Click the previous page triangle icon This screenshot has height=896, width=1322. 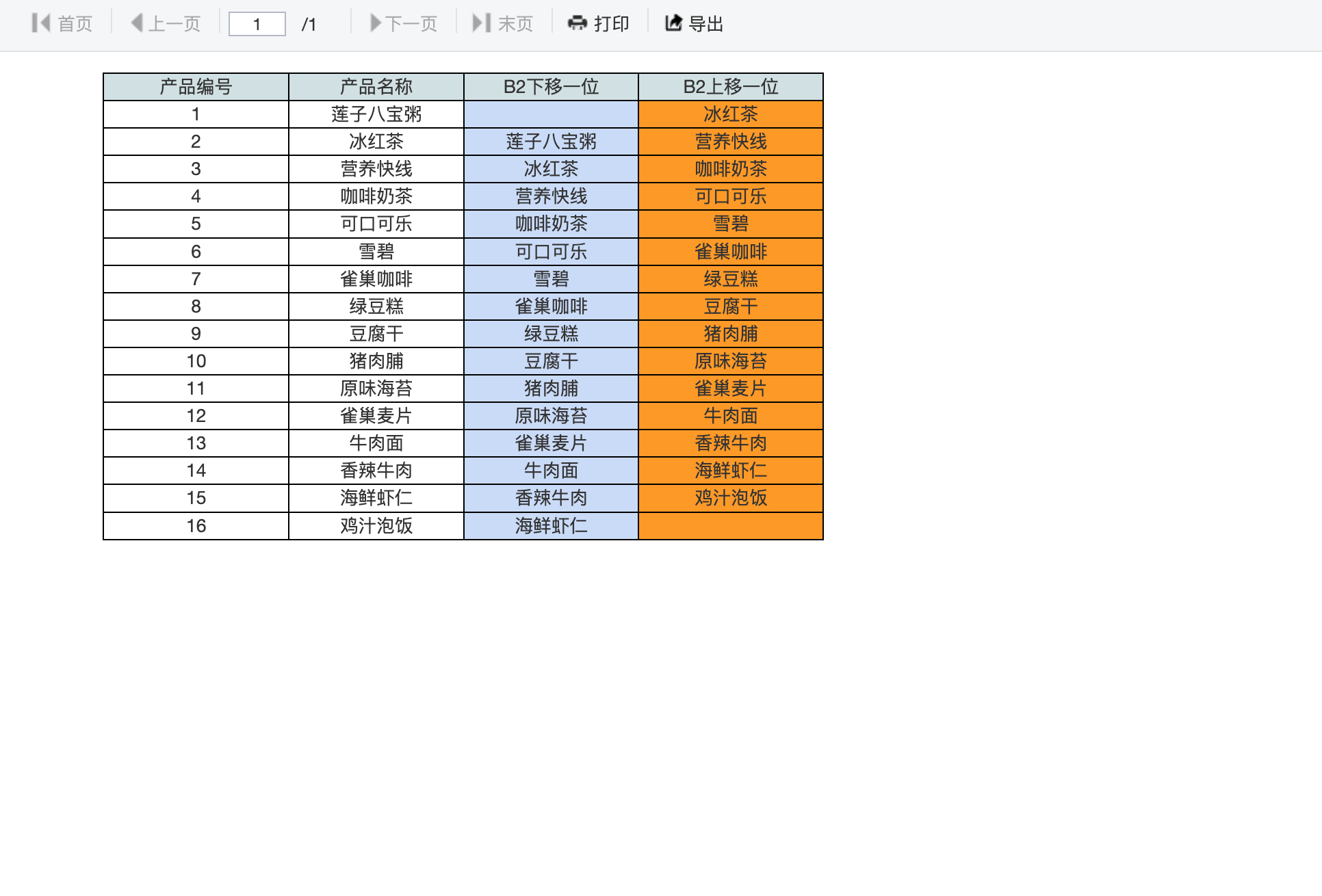(x=137, y=23)
